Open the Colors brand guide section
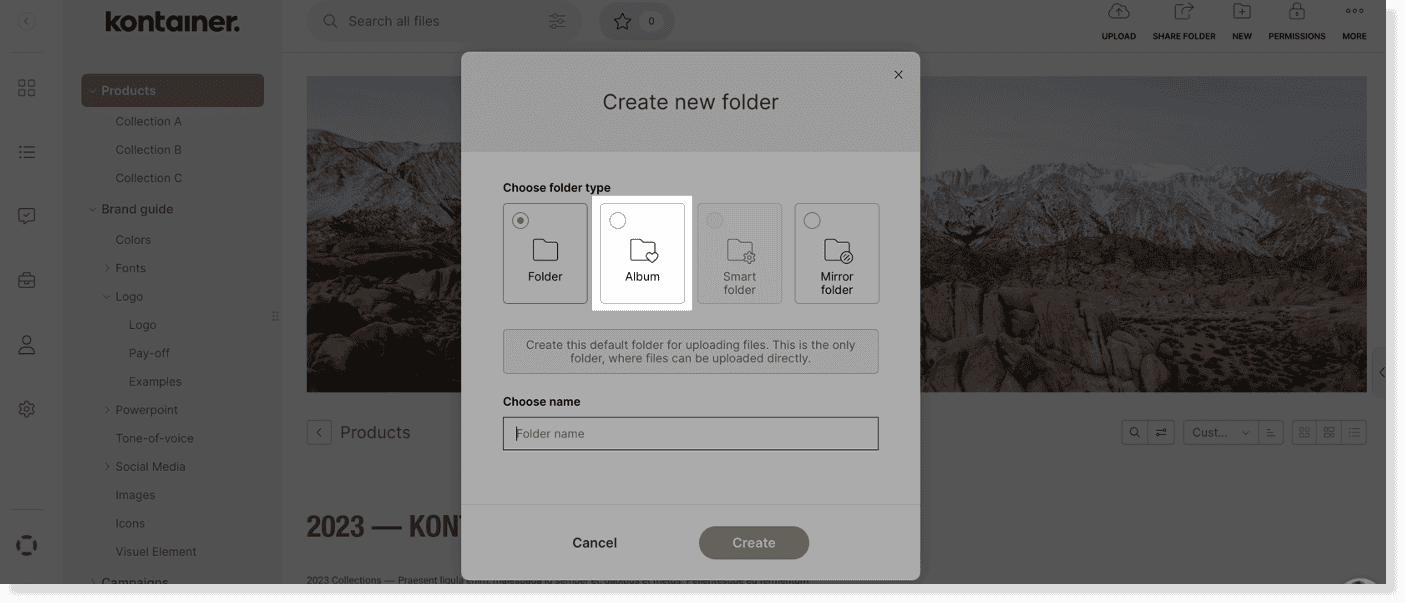The width and height of the screenshot is (1405, 603). click(x=133, y=239)
